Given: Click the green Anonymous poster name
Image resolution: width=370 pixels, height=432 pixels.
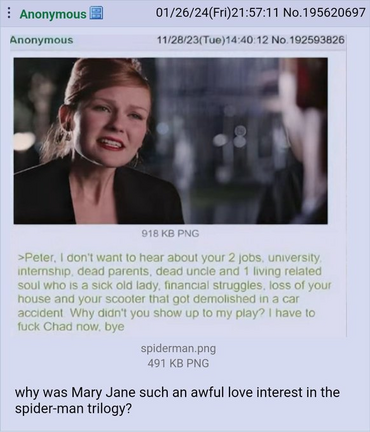Looking at the screenshot, I should (x=53, y=14).
